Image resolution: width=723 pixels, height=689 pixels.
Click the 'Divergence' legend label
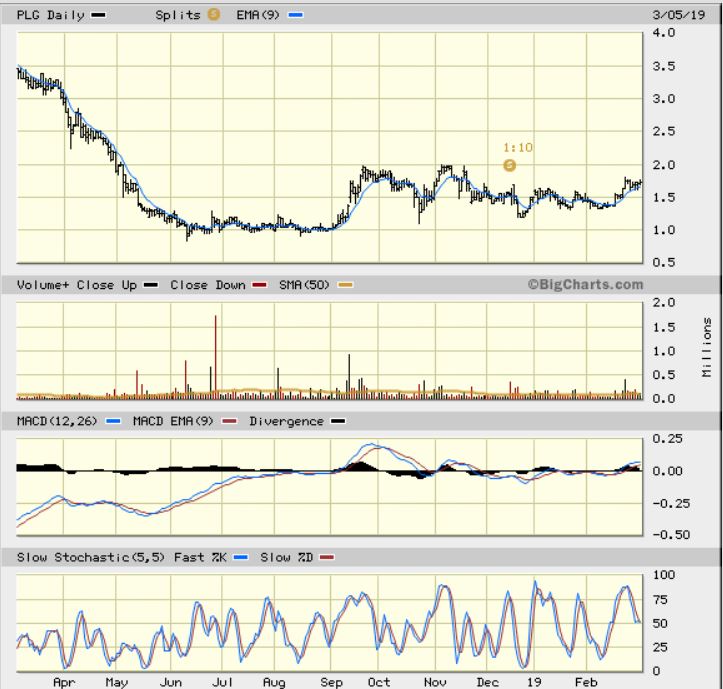tap(286, 422)
